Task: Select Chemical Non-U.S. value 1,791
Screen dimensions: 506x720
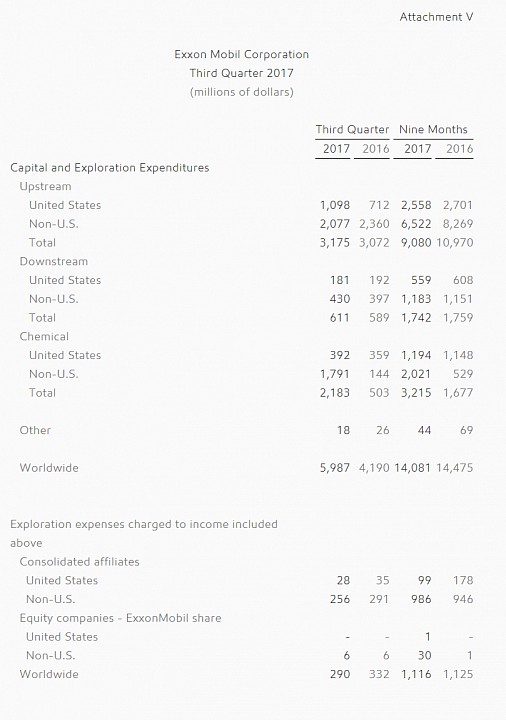Action: pos(335,374)
